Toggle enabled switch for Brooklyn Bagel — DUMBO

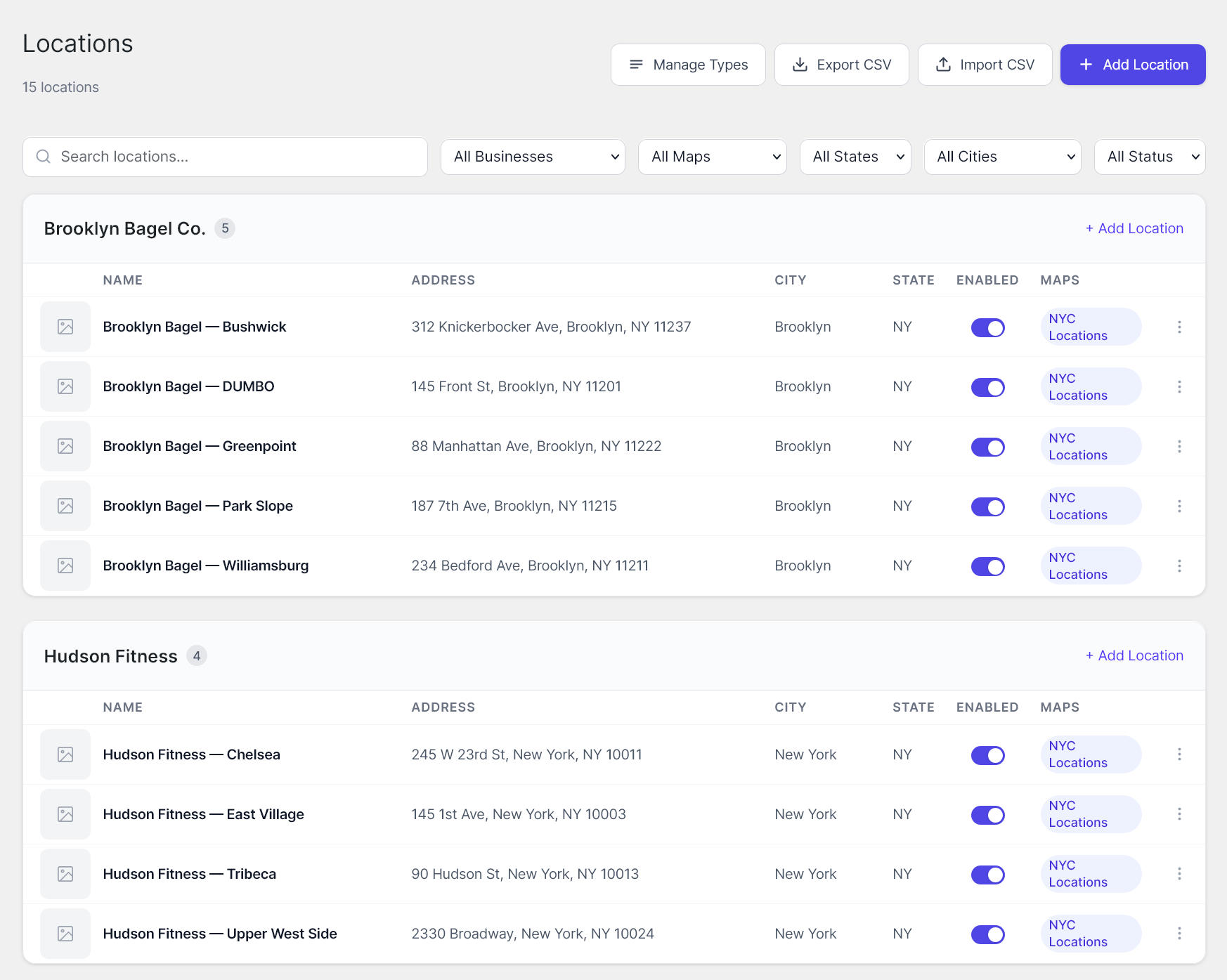pos(987,387)
